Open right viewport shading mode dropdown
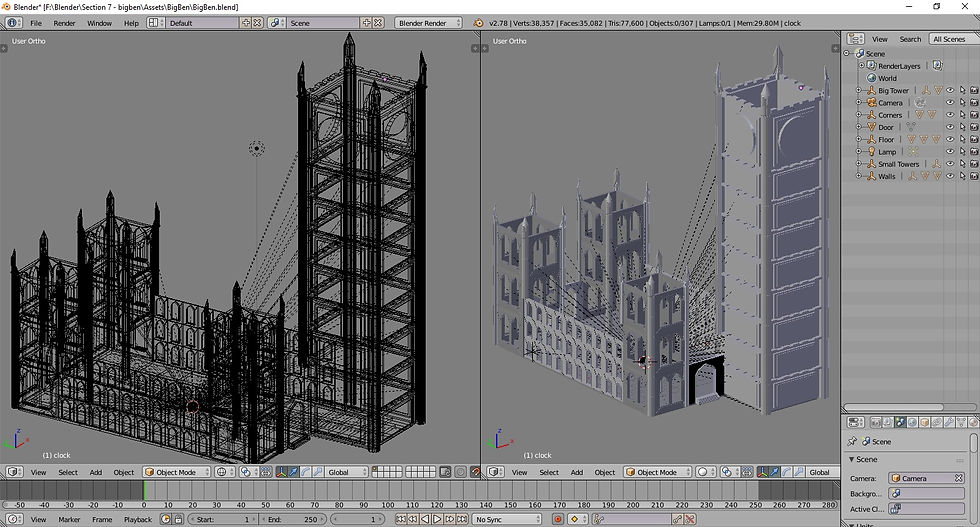This screenshot has width=980, height=527. coord(706,472)
